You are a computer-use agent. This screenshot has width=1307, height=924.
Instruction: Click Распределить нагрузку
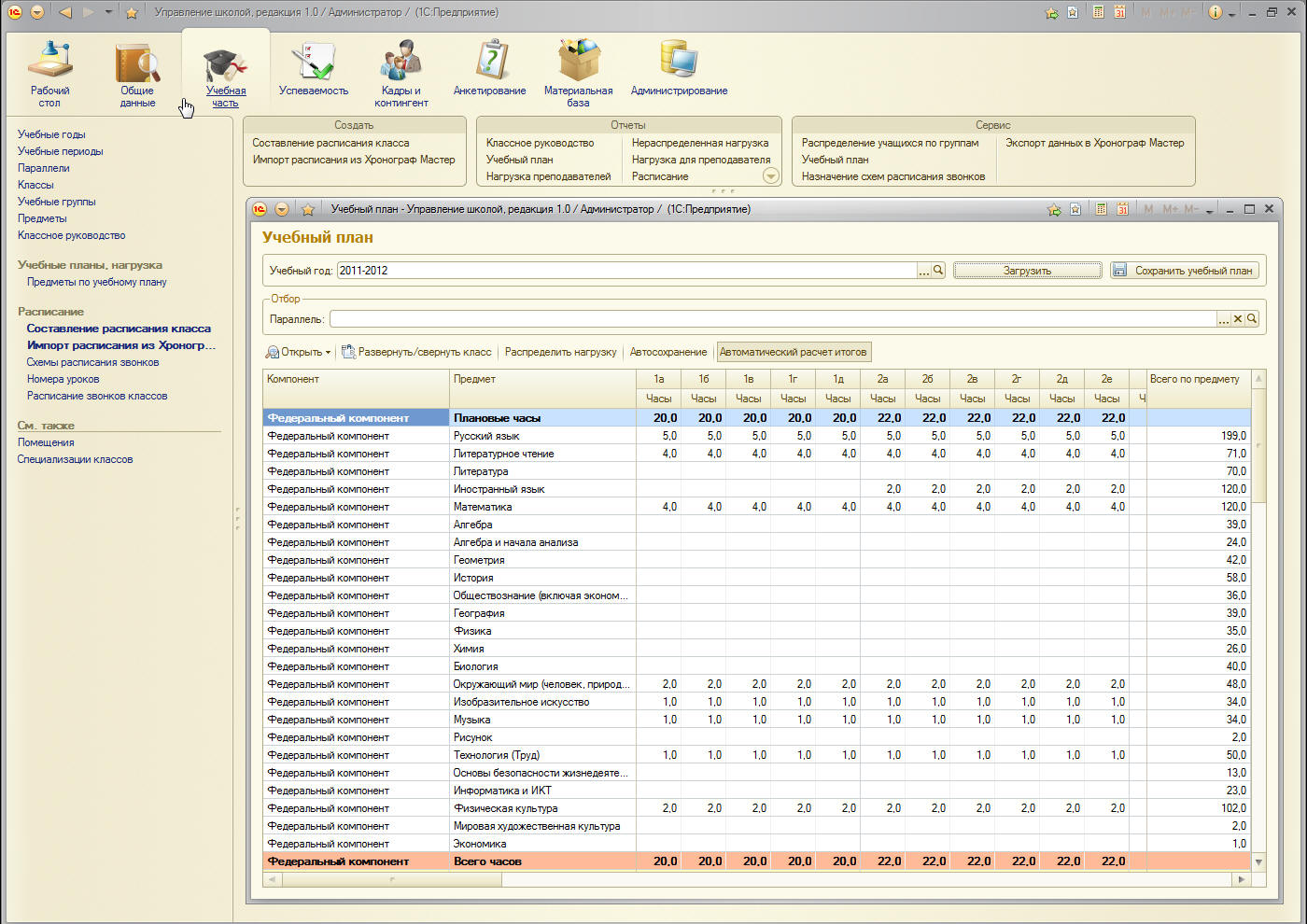(x=561, y=352)
